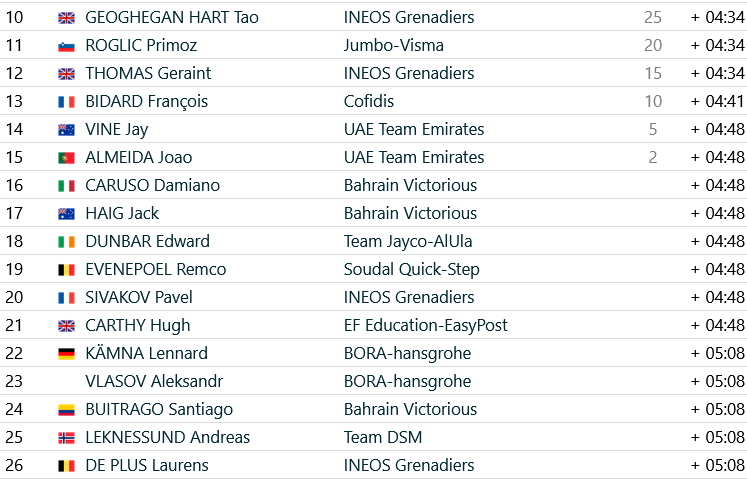Select the Team DSM link
Image resolution: width=747 pixels, height=479 pixels.
click(383, 438)
